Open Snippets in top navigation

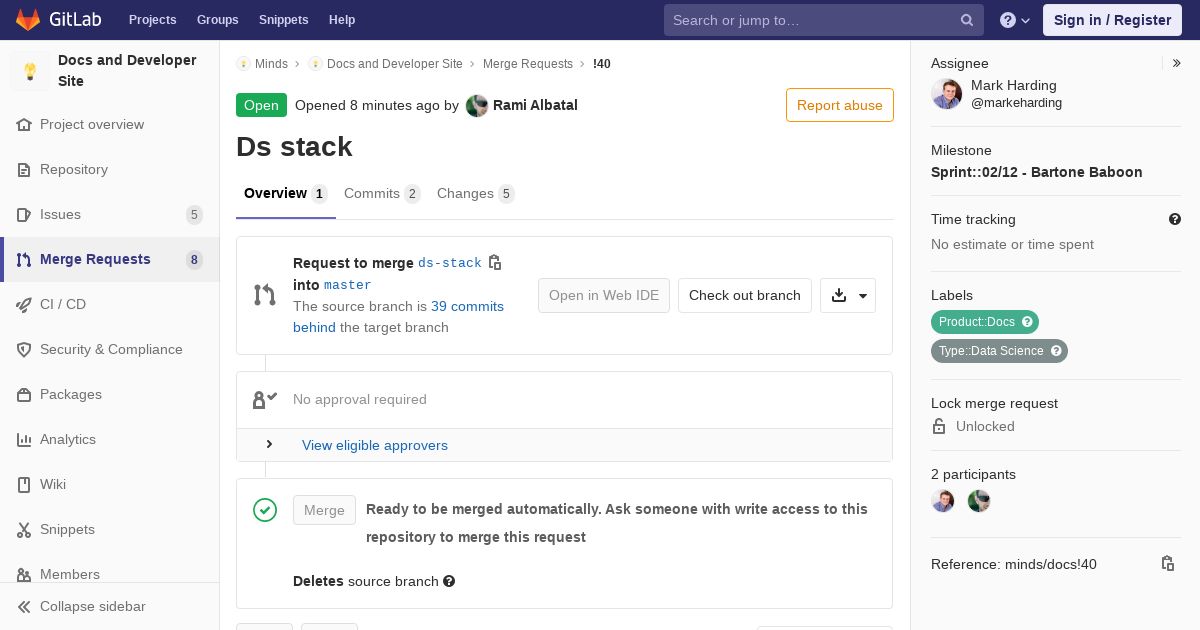click(x=284, y=20)
